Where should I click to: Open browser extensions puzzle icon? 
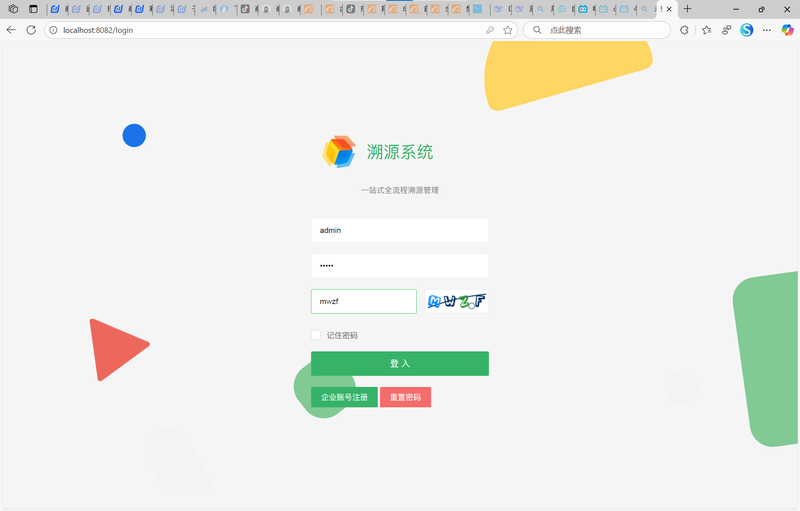click(684, 30)
